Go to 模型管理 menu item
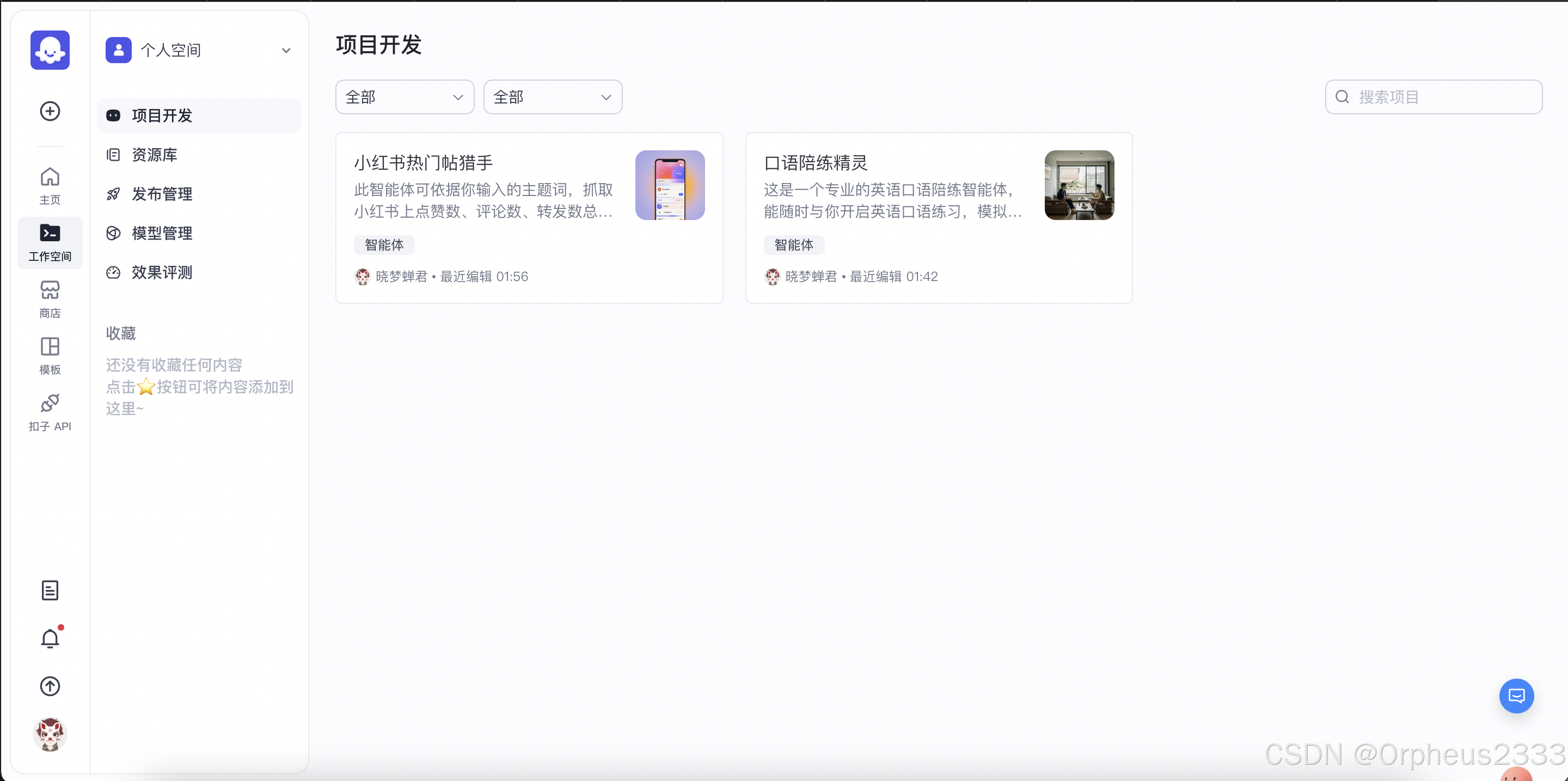This screenshot has width=1568, height=781. click(x=162, y=233)
